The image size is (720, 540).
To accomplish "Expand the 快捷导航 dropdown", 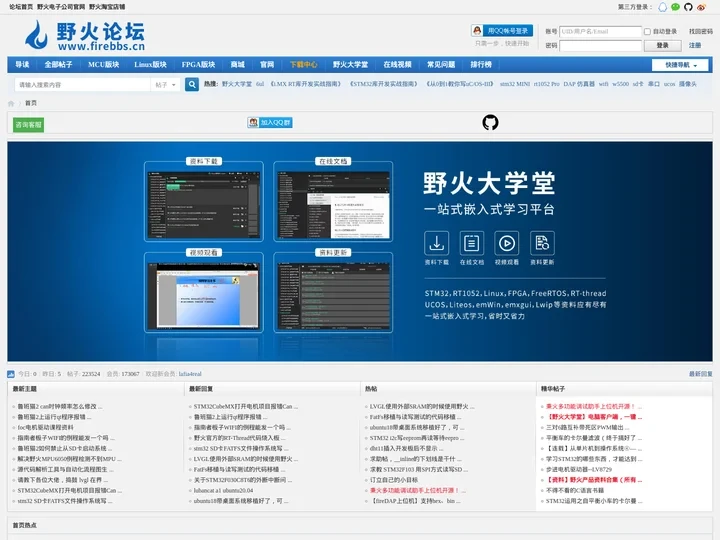I will (x=681, y=65).
